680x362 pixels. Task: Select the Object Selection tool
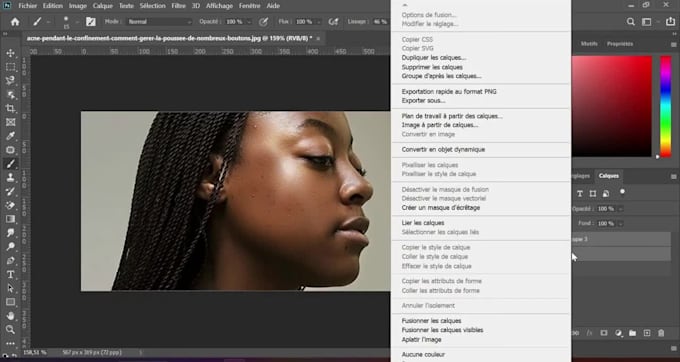coord(10,95)
